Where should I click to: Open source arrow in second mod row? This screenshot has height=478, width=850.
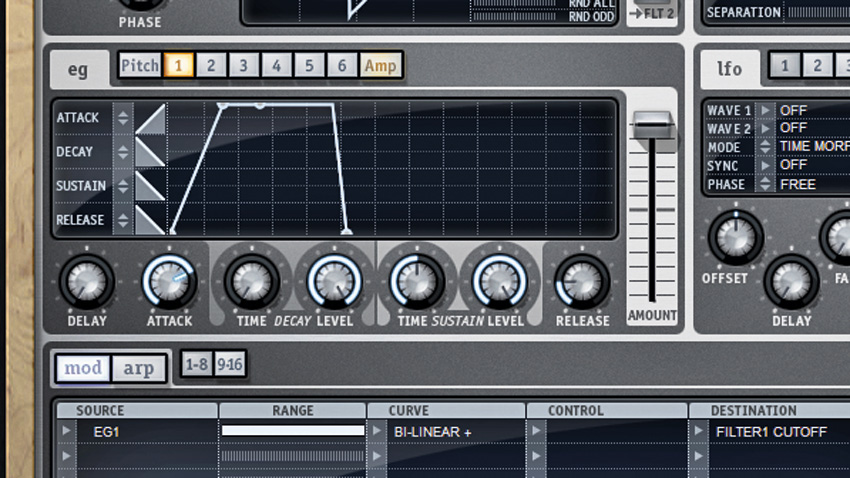click(66, 456)
